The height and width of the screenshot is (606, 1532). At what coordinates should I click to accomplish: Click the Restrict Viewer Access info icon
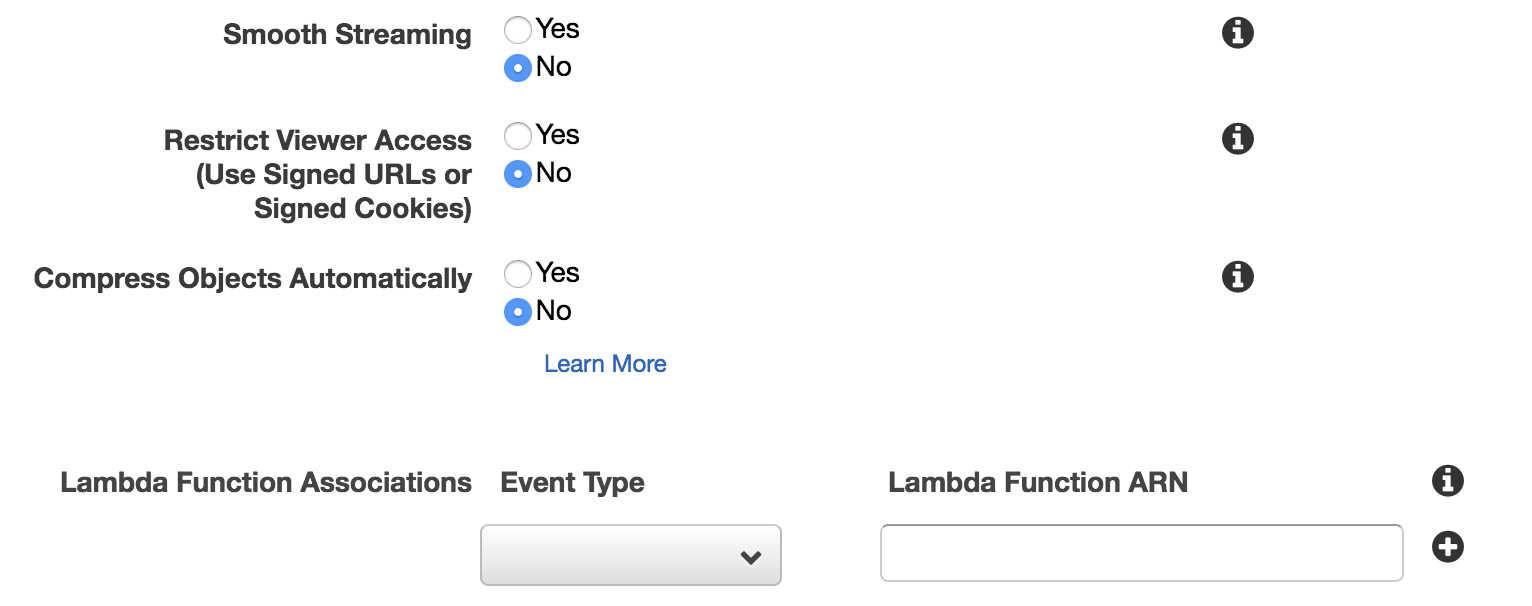(1238, 139)
